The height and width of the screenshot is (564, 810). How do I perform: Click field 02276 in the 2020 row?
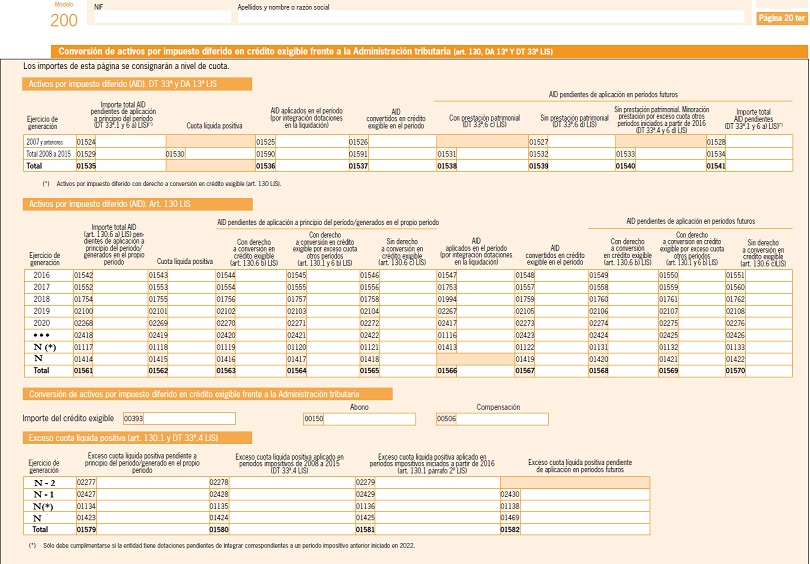pyautogui.click(x=769, y=323)
